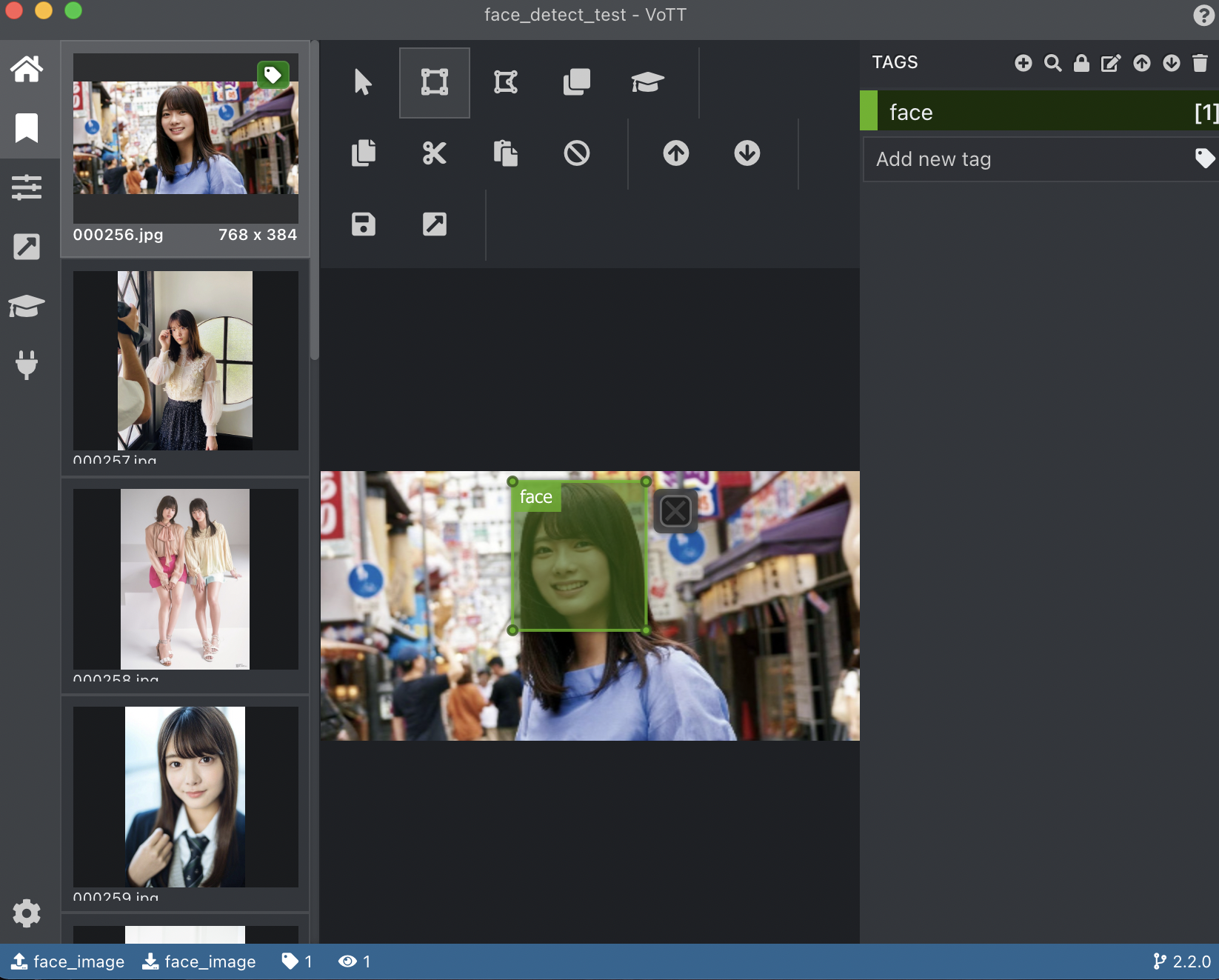1219x980 pixels.
Task: Save the project with disk icon
Action: click(364, 224)
